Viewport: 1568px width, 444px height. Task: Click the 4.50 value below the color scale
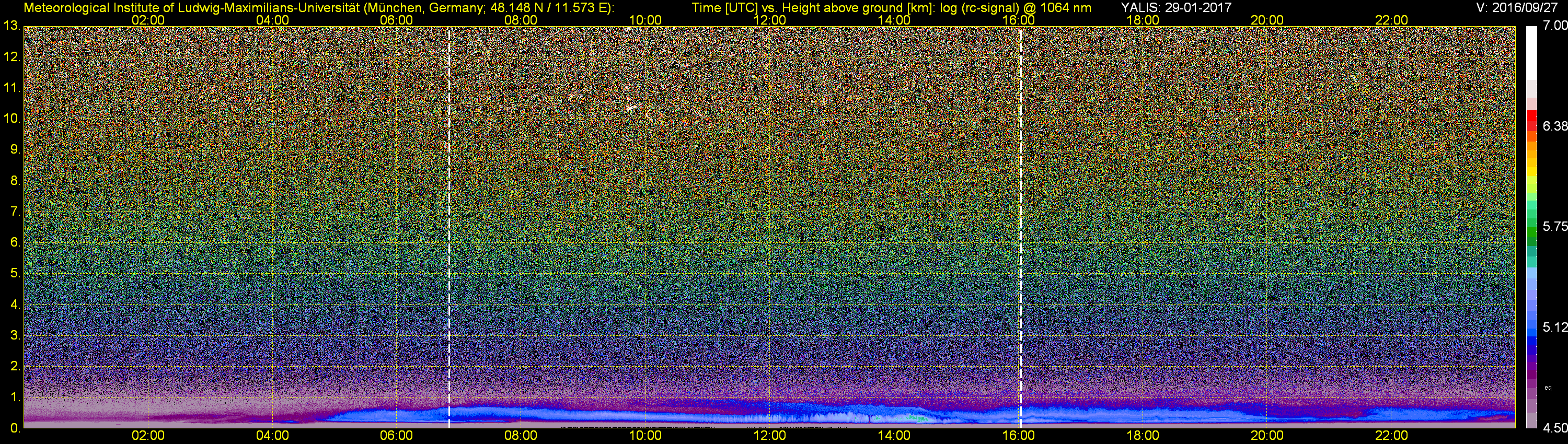click(x=1555, y=428)
